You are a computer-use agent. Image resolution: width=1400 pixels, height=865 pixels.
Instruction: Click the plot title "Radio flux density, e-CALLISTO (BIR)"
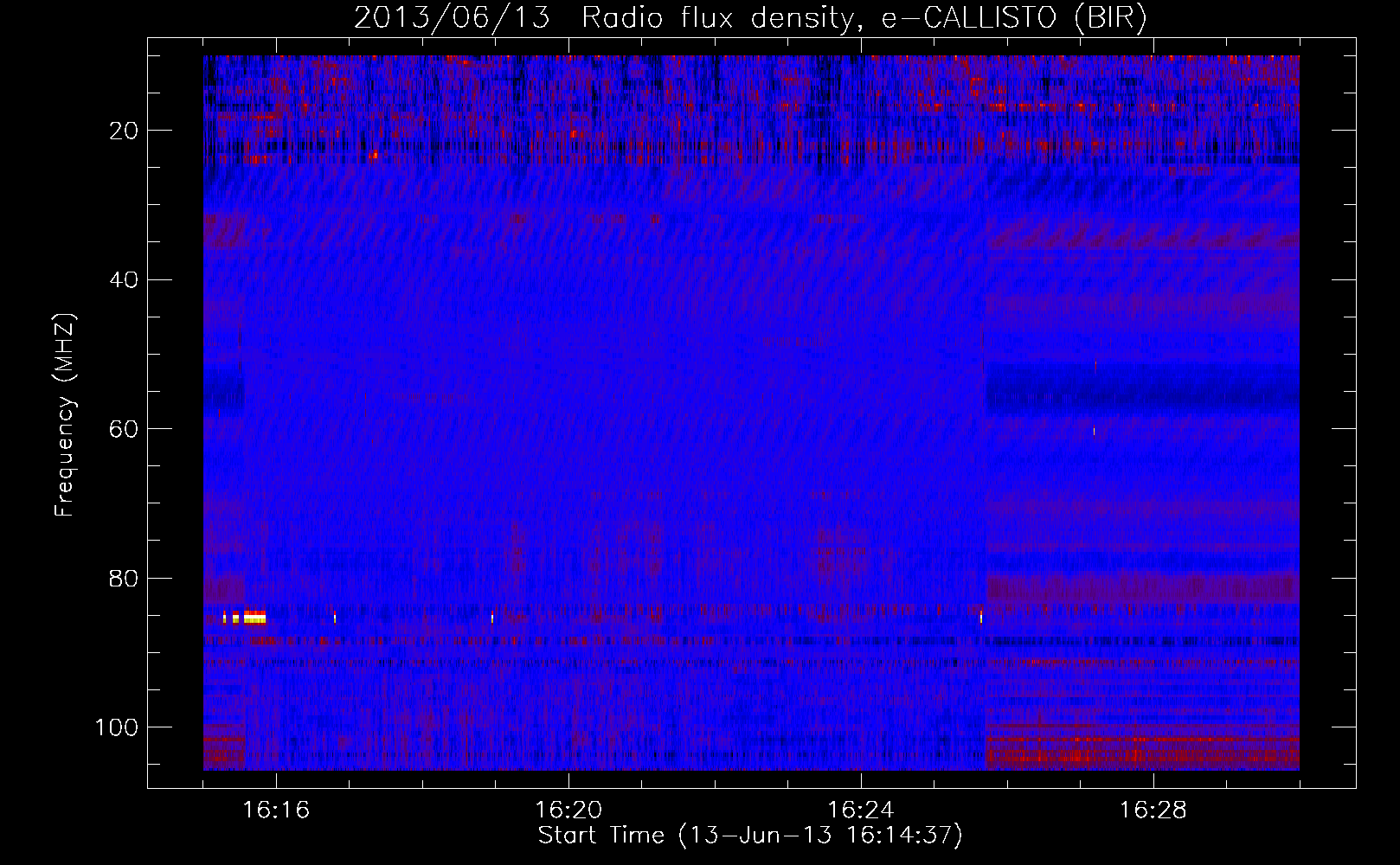click(x=864, y=18)
